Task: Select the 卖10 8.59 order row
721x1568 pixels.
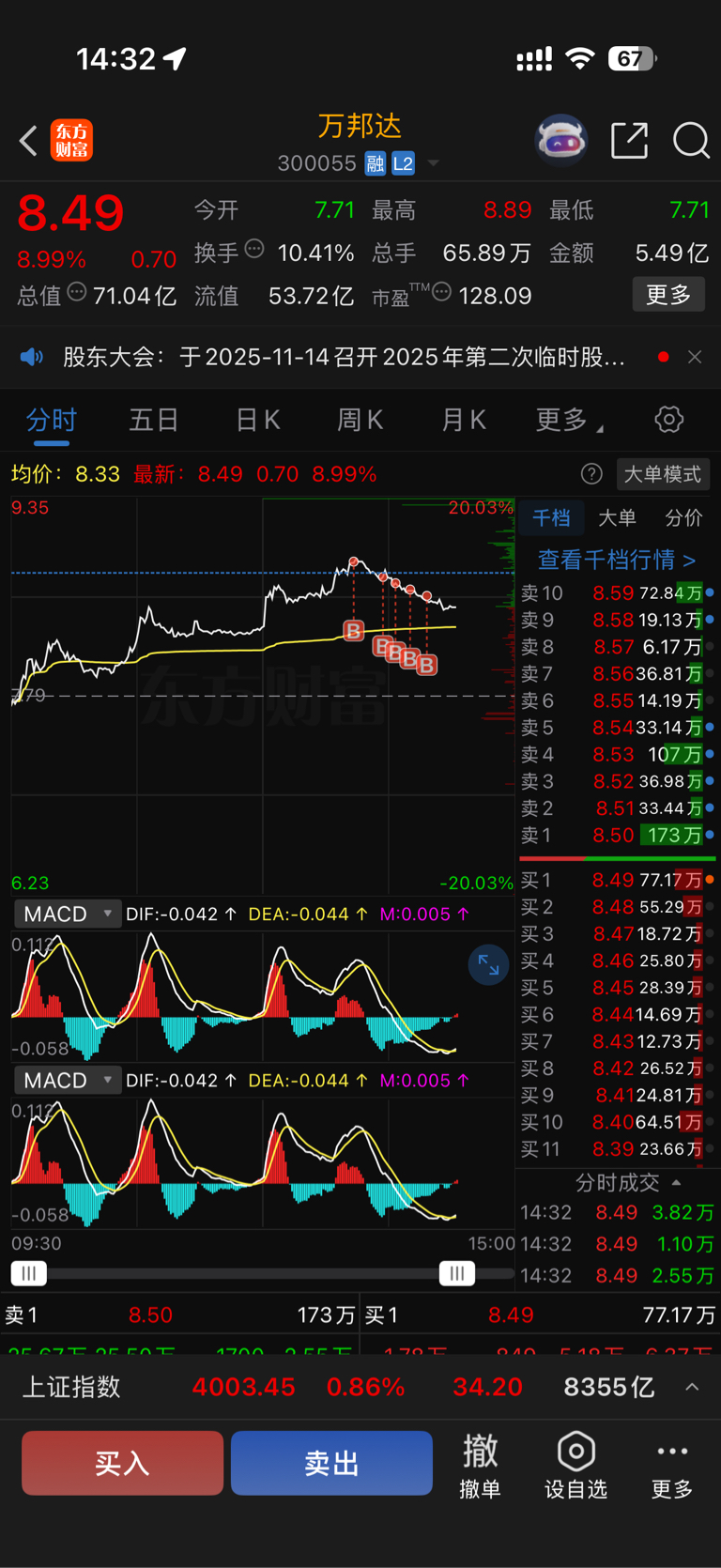Action: click(617, 592)
